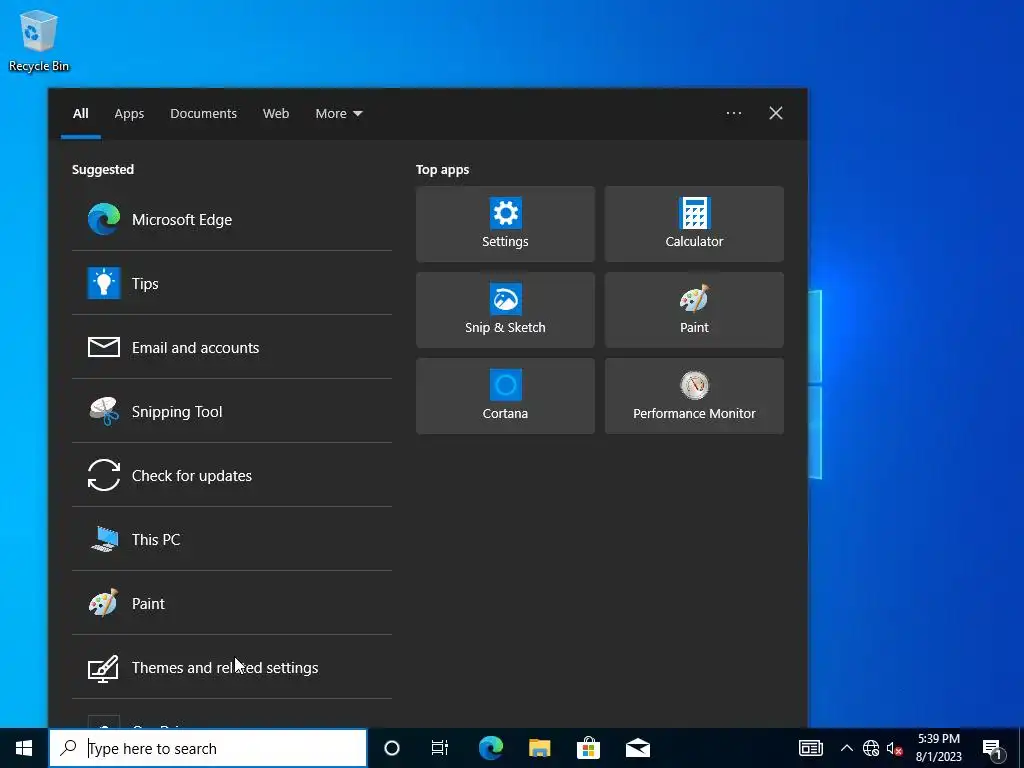This screenshot has width=1024, height=768.
Task: Select the All search tab
Action: tap(80, 114)
